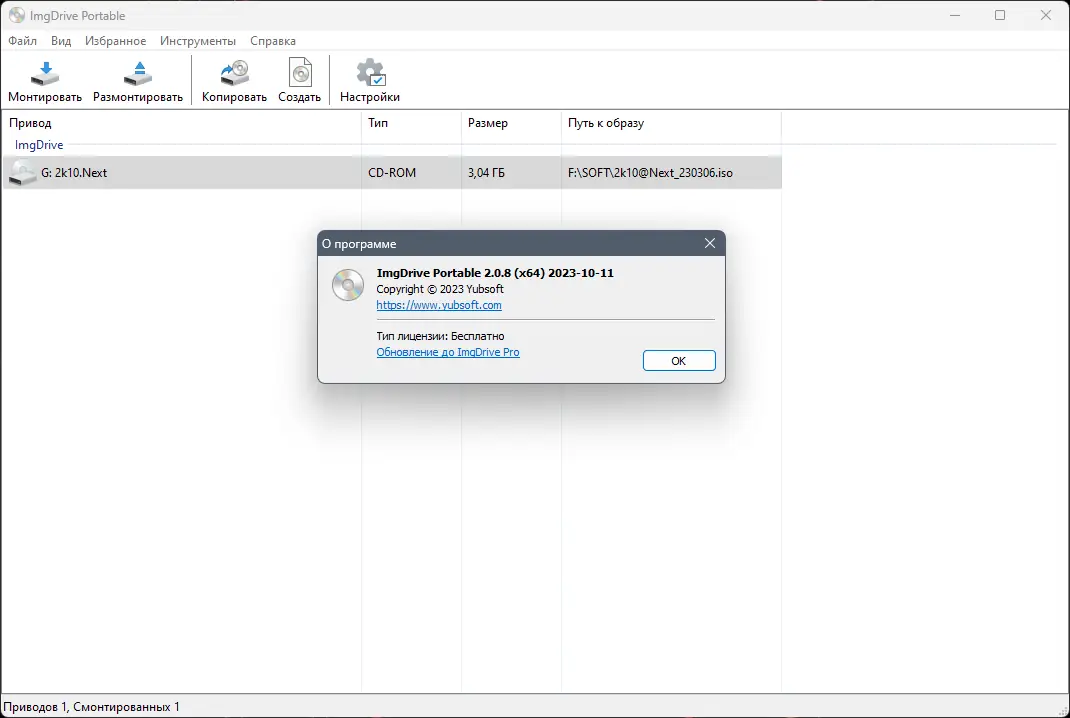
Task: Open the Файл menu
Action: point(23,41)
